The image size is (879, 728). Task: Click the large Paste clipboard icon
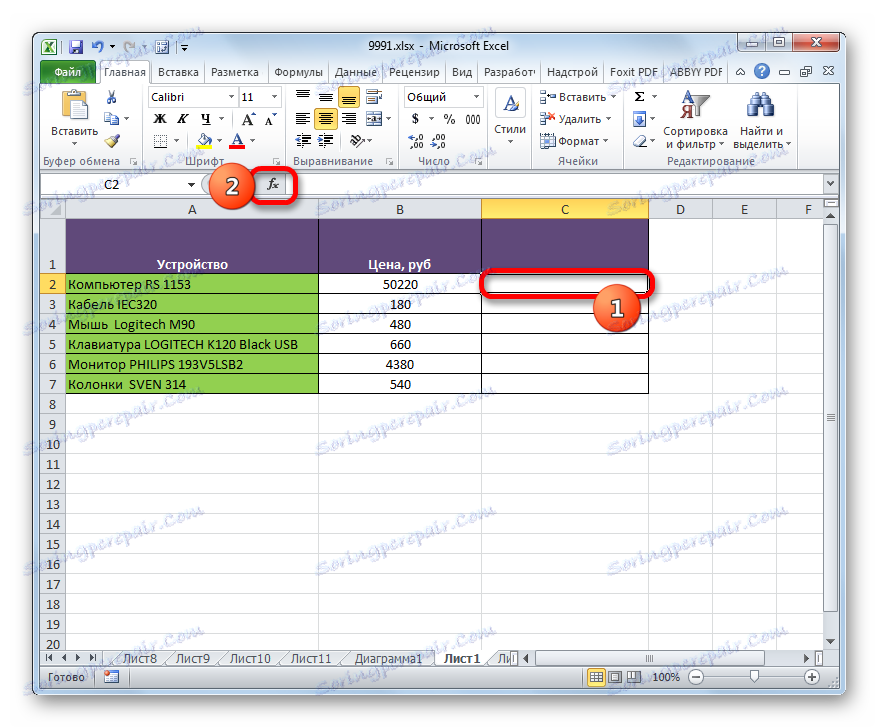click(75, 106)
